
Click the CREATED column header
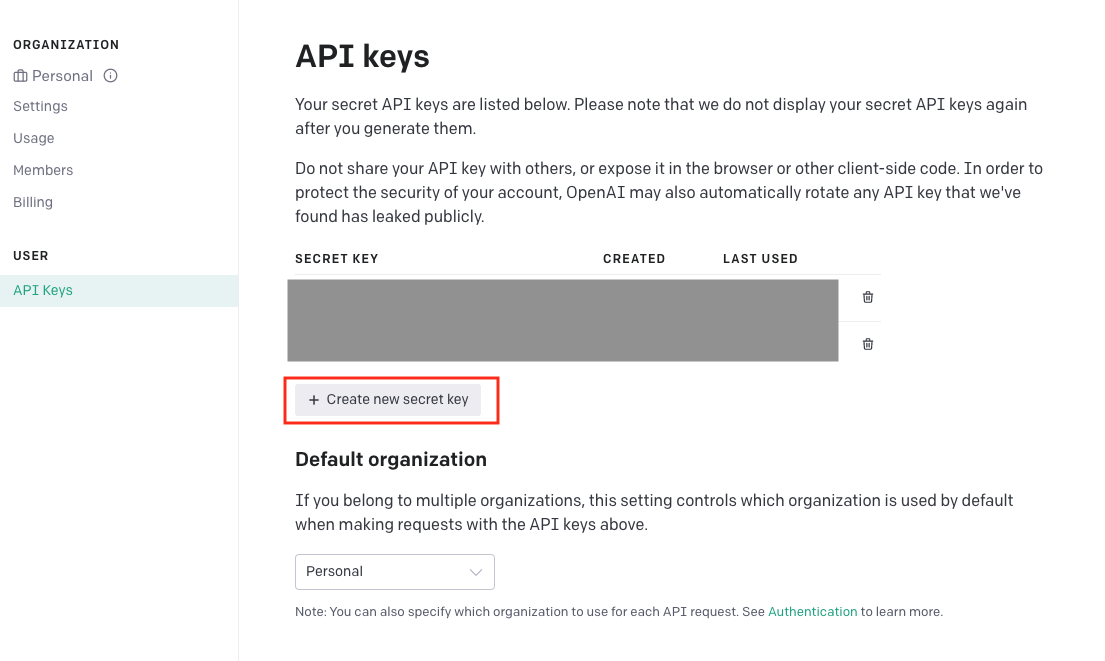pos(634,259)
